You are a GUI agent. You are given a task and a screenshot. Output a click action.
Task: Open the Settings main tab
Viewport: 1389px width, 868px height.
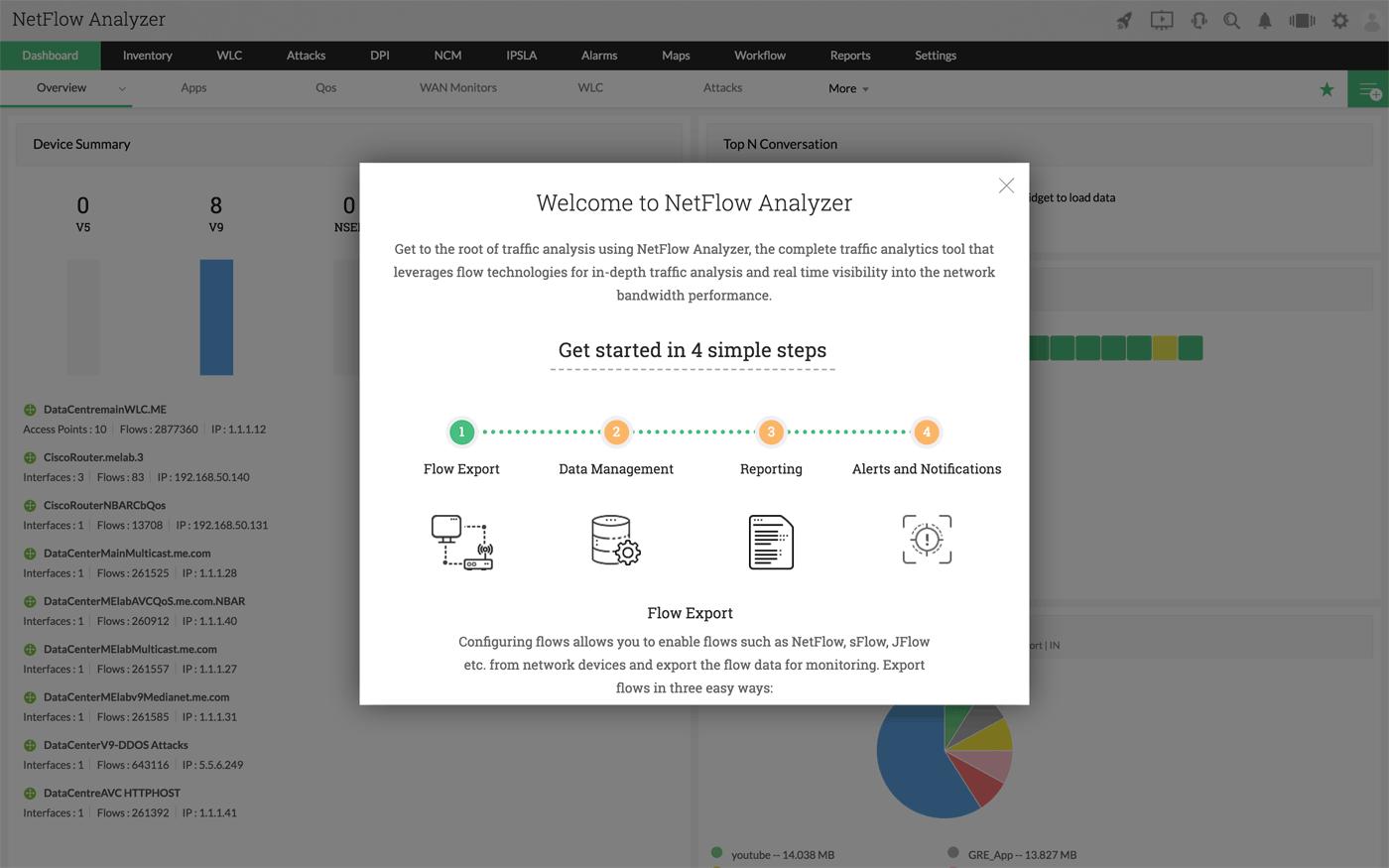(x=936, y=56)
